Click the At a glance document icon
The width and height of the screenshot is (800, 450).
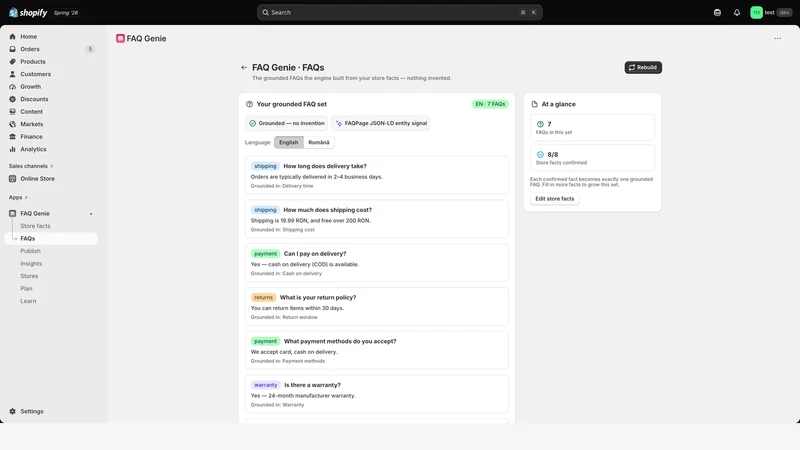click(x=534, y=104)
